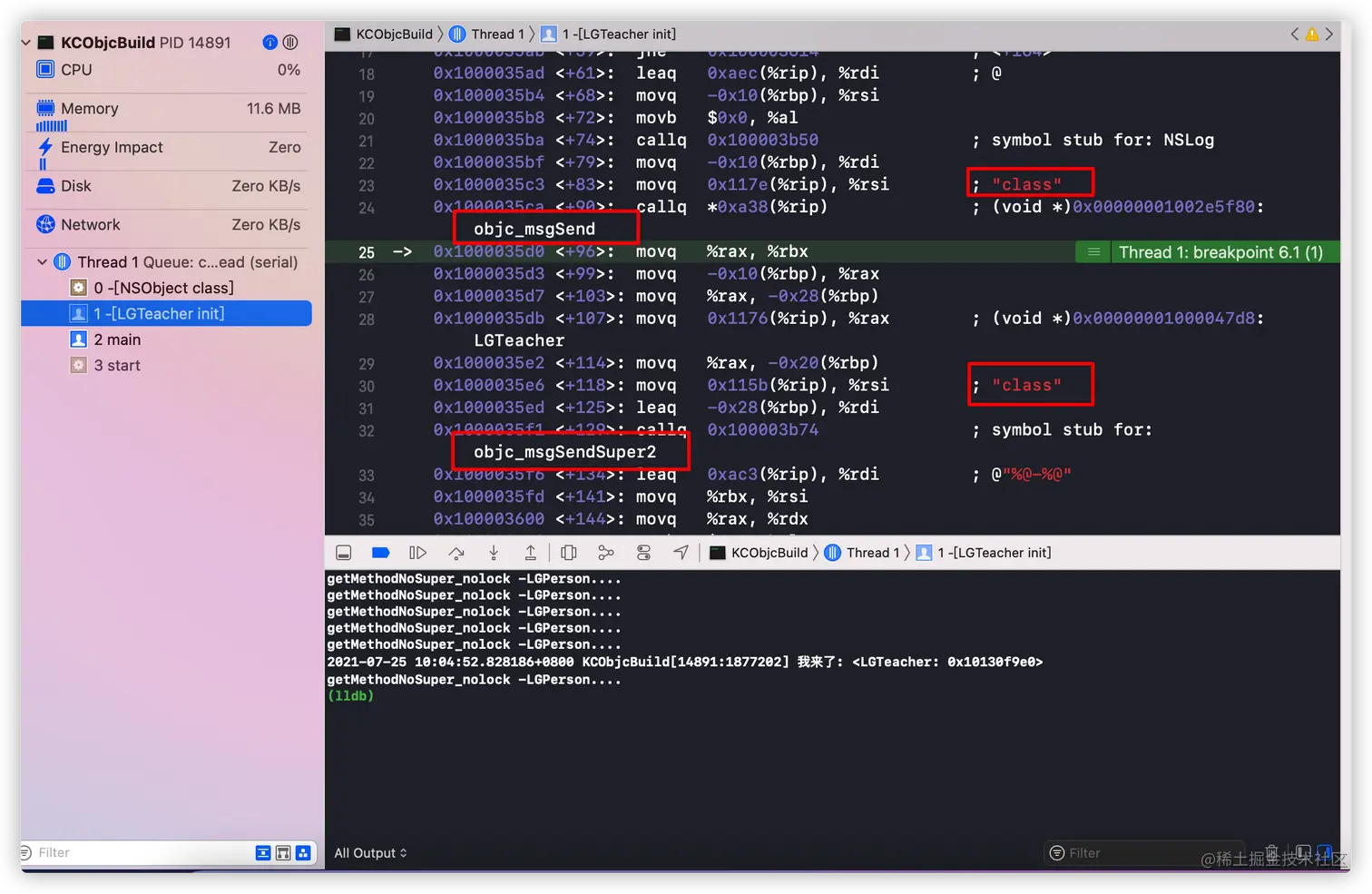
Task: Open the Memory gauge report
Action: point(168,109)
